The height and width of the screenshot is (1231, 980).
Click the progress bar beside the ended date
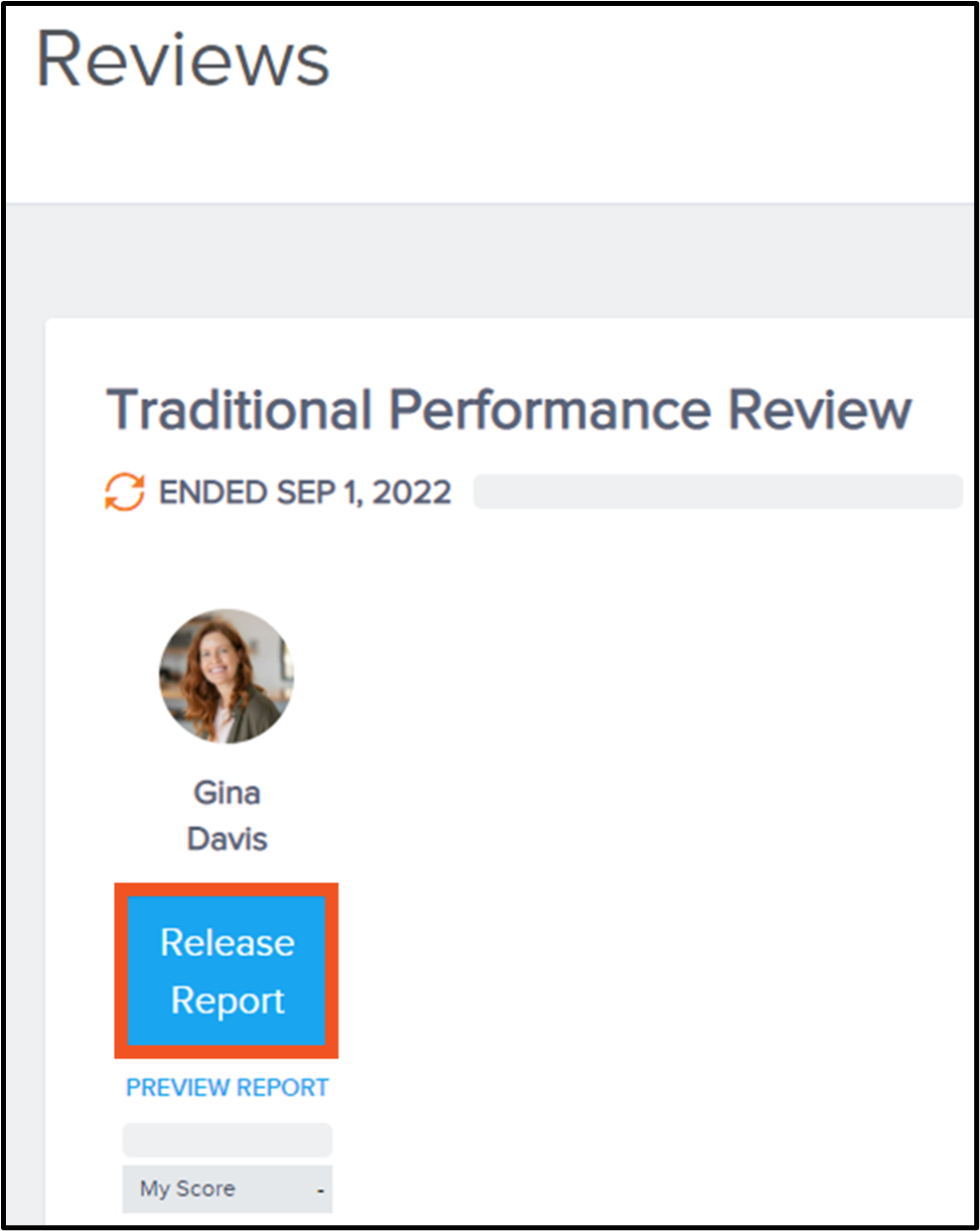coord(720,490)
